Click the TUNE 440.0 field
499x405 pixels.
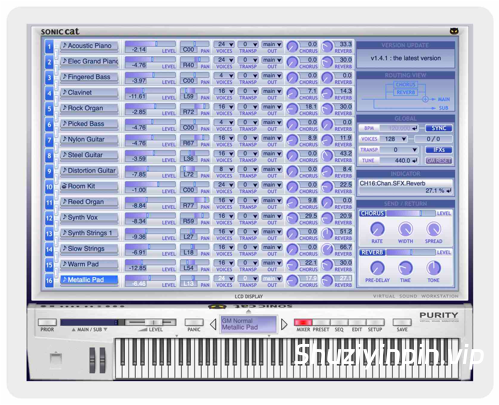pyautogui.click(x=399, y=161)
